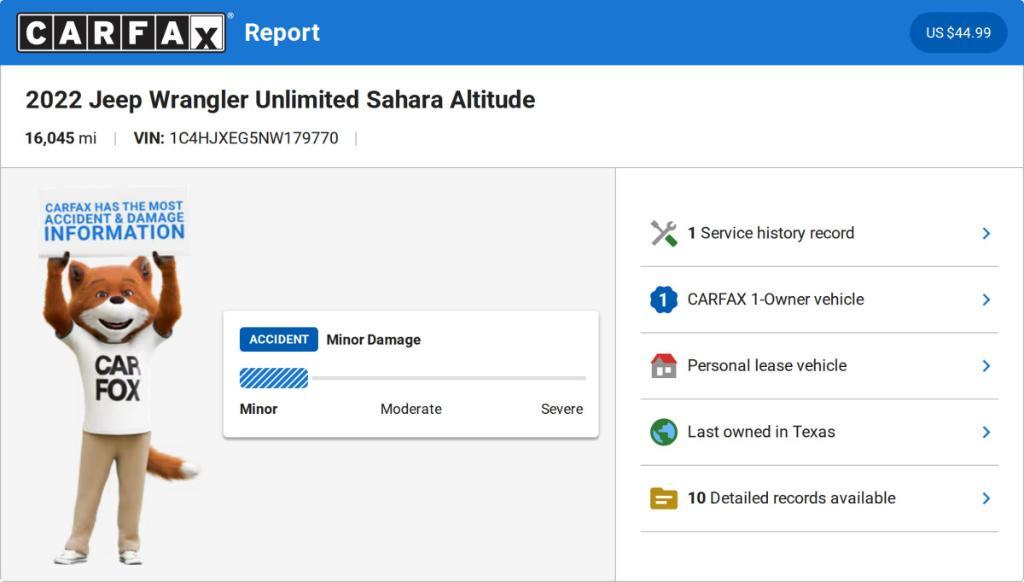Viewport: 1024px width, 582px height.
Task: Expand the Personal lease vehicle chevron
Action: pyautogui.click(x=986, y=366)
